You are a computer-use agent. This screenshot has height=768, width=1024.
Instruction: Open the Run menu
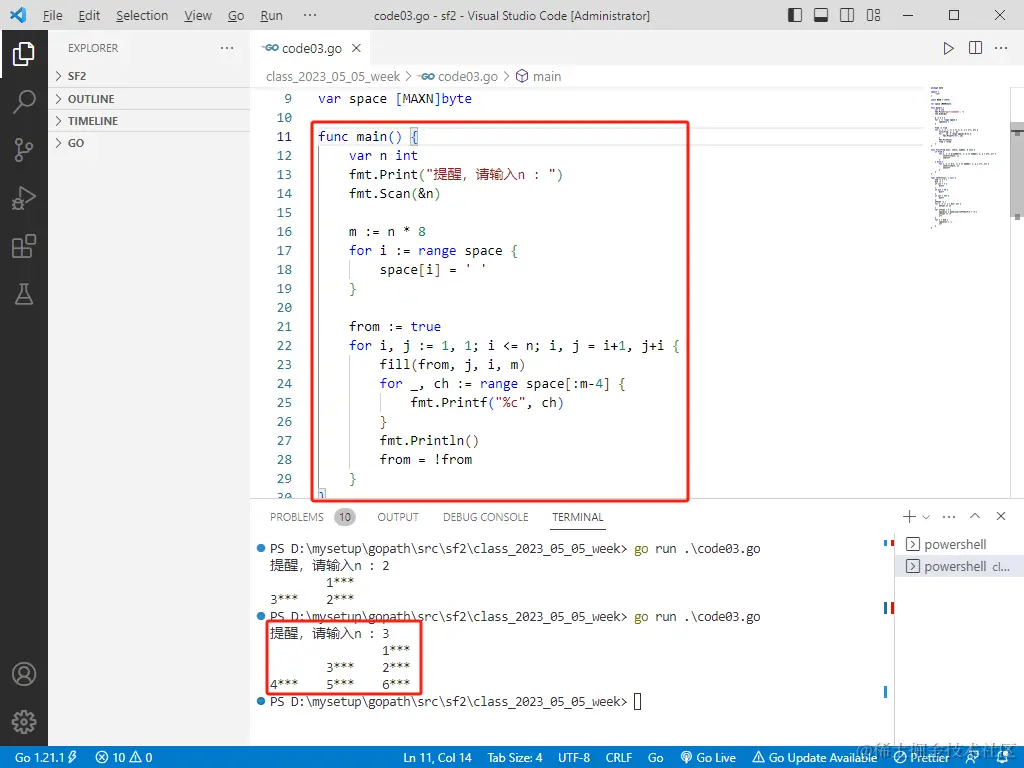pyautogui.click(x=271, y=15)
